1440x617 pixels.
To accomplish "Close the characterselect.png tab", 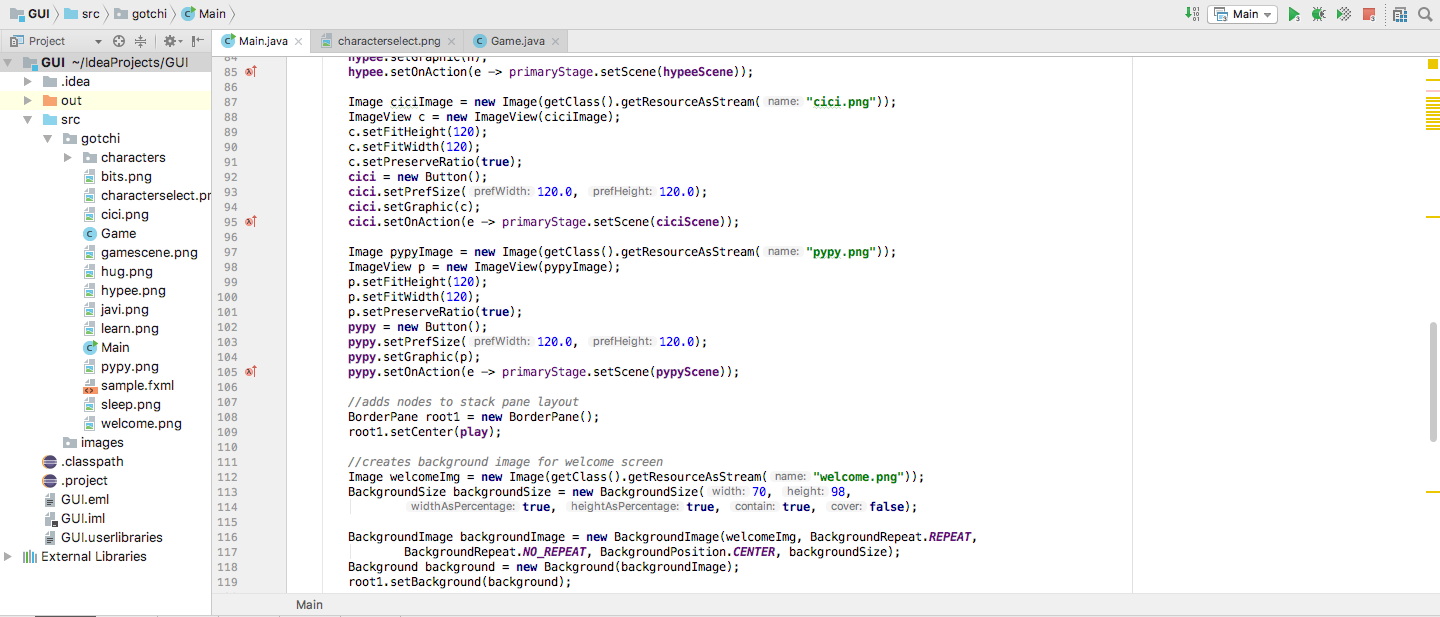I will (451, 41).
